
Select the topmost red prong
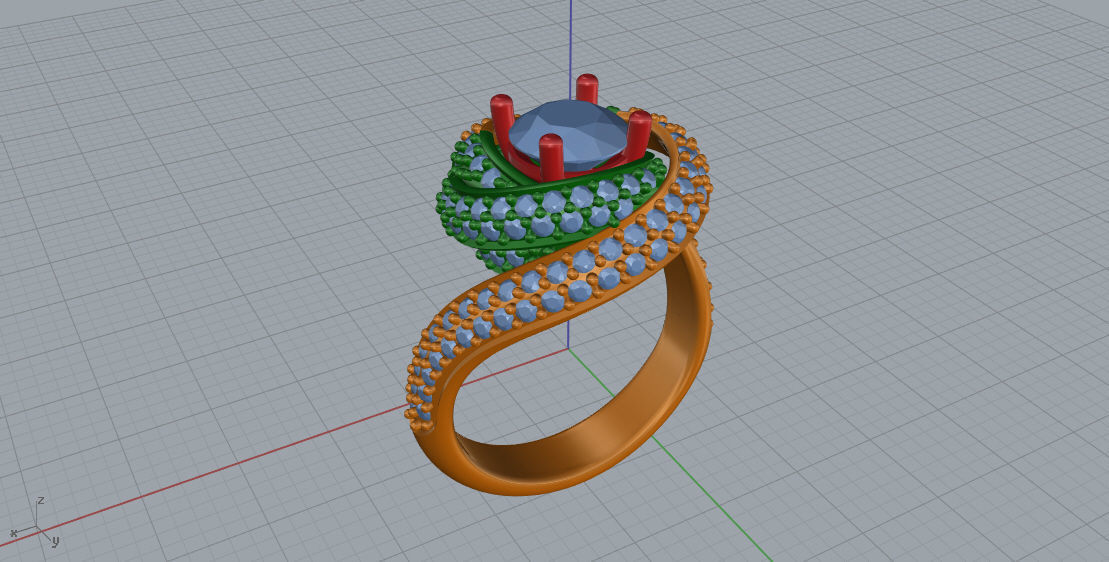pos(587,89)
